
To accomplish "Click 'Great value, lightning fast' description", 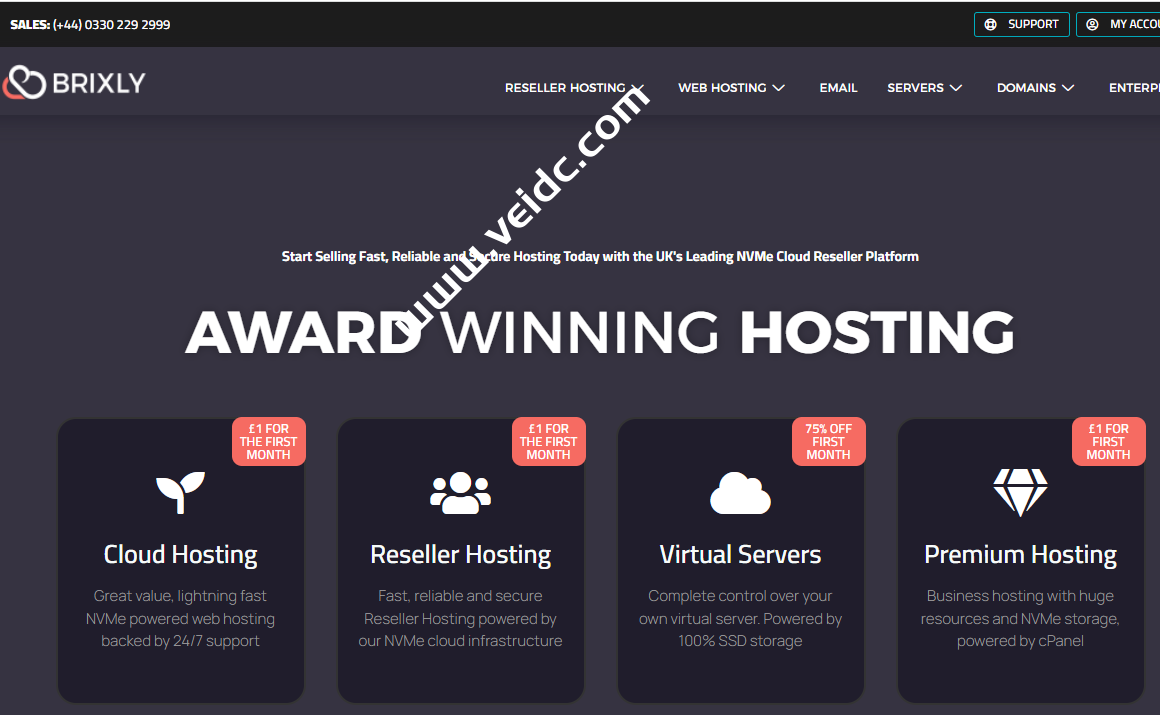I will tap(181, 618).
